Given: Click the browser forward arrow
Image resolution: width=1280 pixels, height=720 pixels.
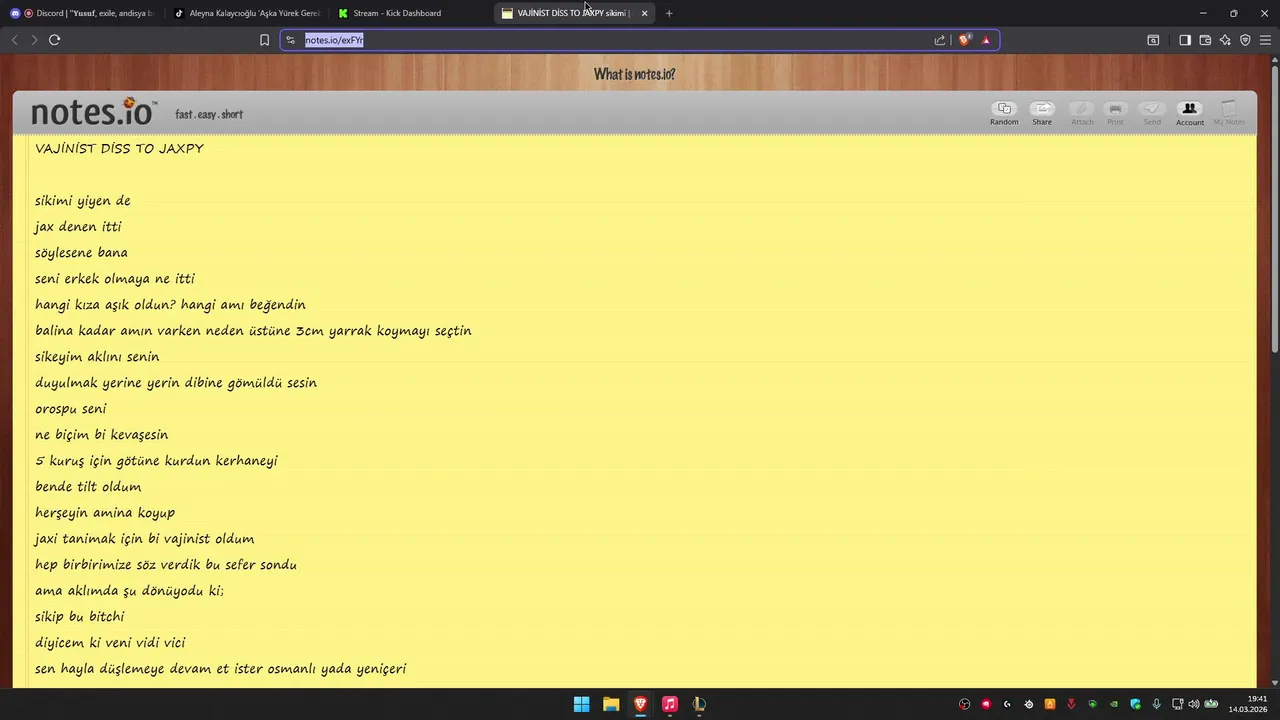Looking at the screenshot, I should [34, 40].
